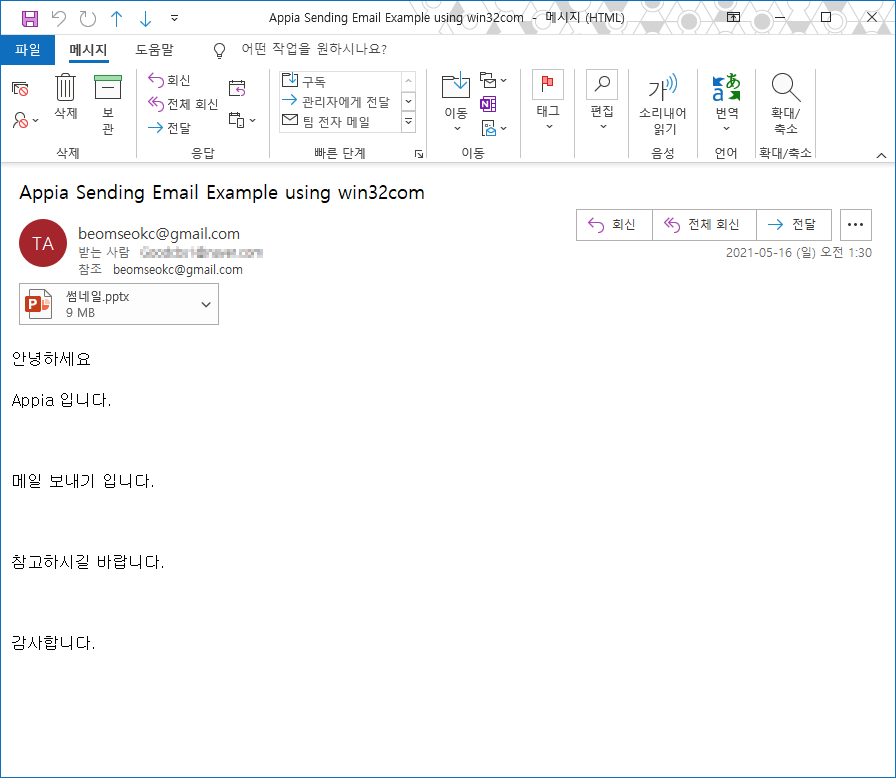Select the 팀 전자 메일 quick step
Viewport: 896px width, 778px height.
pyautogui.click(x=340, y=122)
